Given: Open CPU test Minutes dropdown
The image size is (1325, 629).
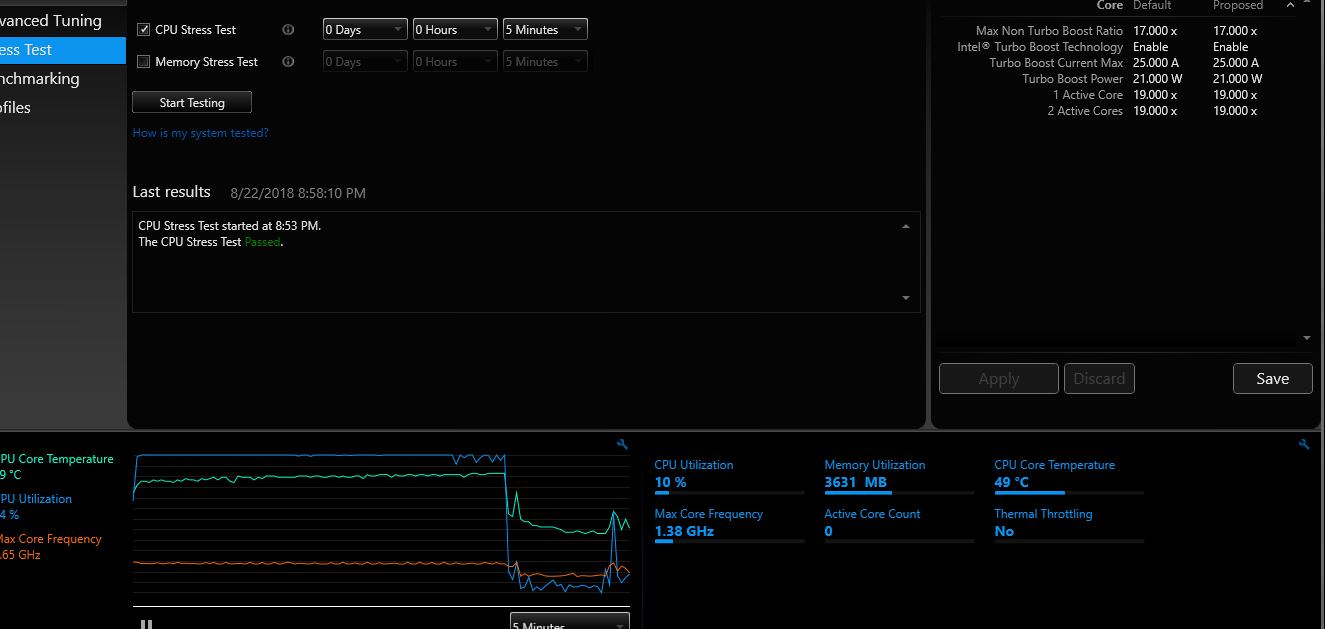Looking at the screenshot, I should point(545,30).
